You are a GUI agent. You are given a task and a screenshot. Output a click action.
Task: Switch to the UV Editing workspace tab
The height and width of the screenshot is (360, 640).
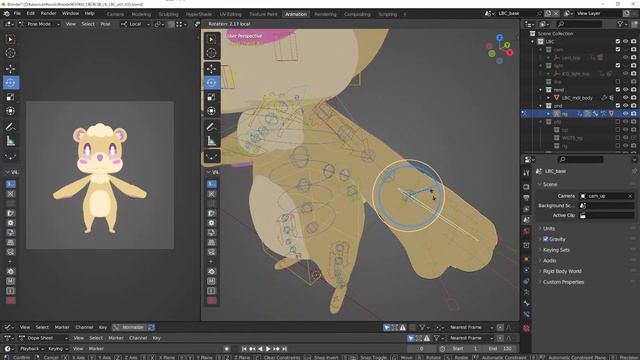[230, 14]
